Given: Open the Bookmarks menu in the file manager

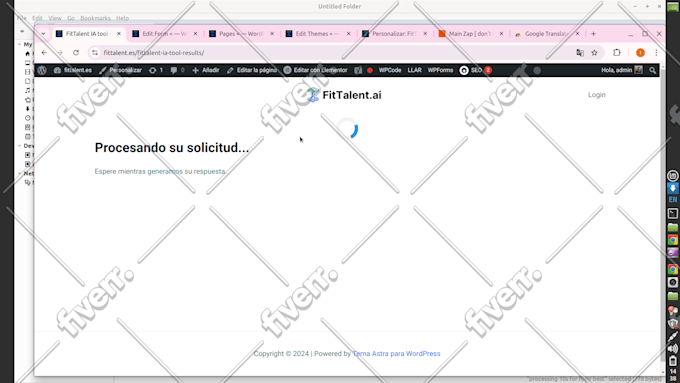Looking at the screenshot, I should [95, 18].
